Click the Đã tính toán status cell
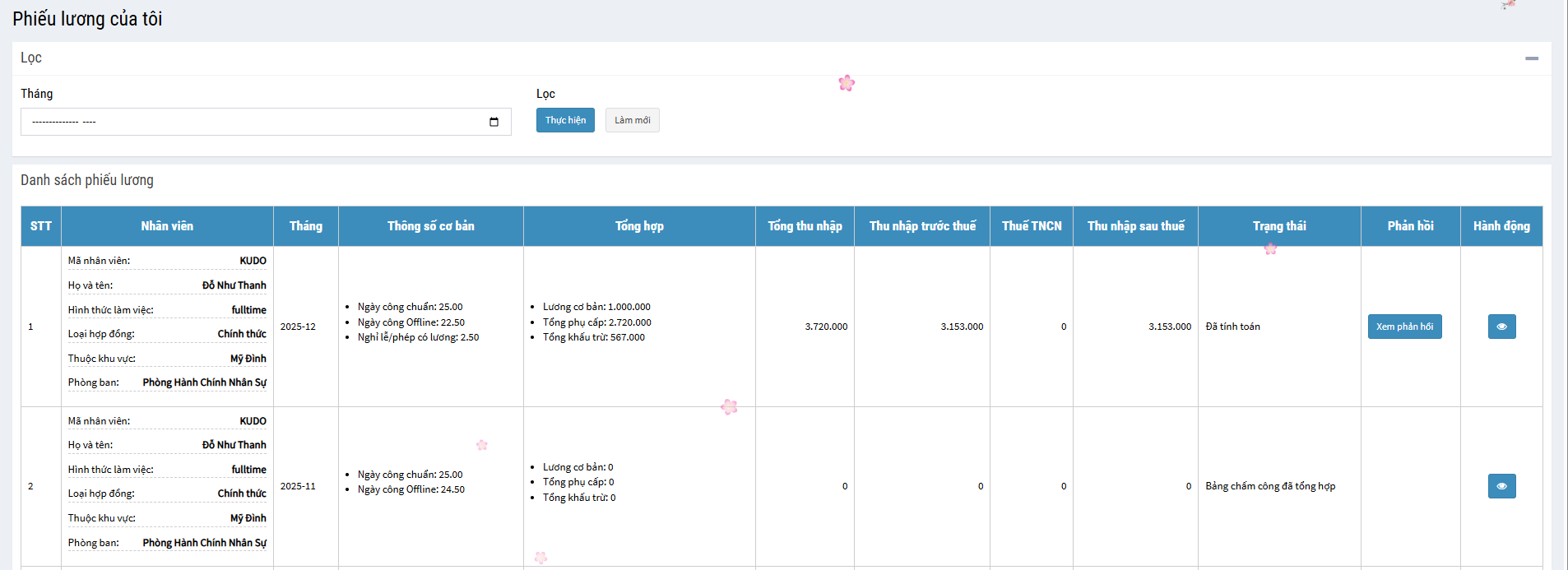Screen dimensions: 1568x570 1232,327
